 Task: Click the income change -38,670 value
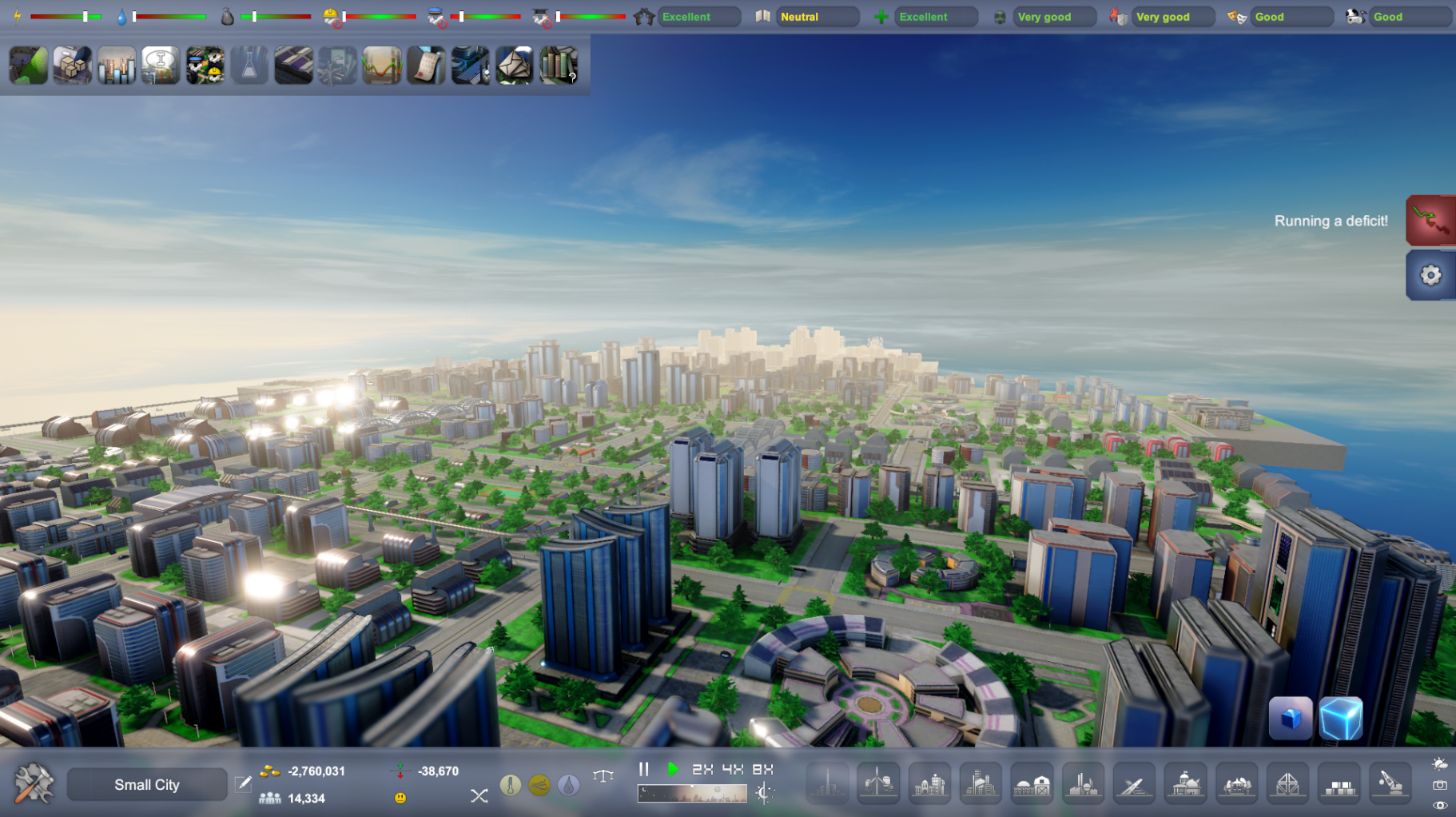click(438, 771)
